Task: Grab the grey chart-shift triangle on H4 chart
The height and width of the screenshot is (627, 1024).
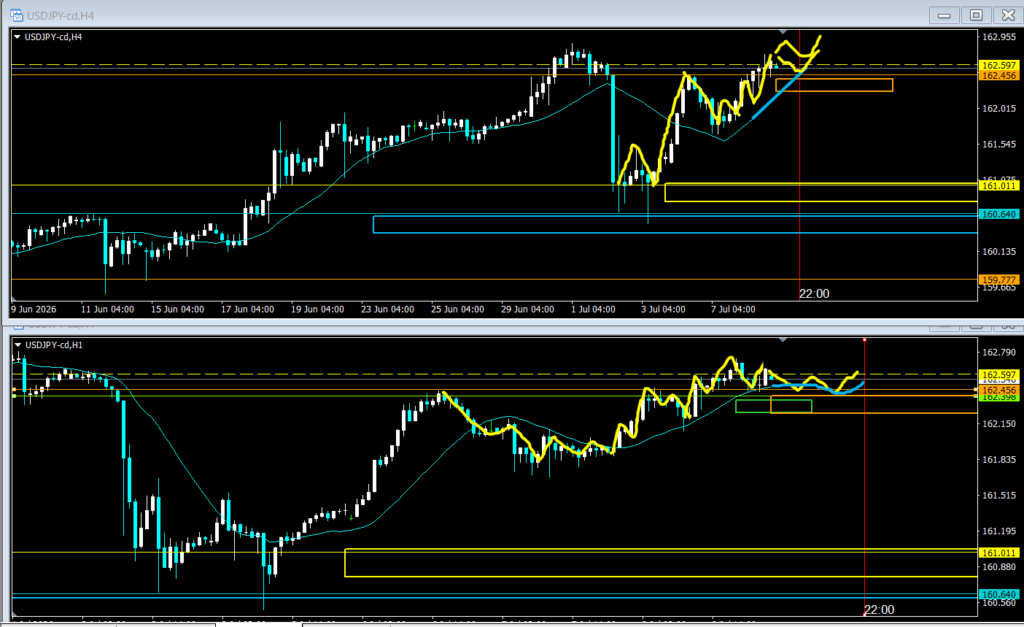Action: pos(782,31)
